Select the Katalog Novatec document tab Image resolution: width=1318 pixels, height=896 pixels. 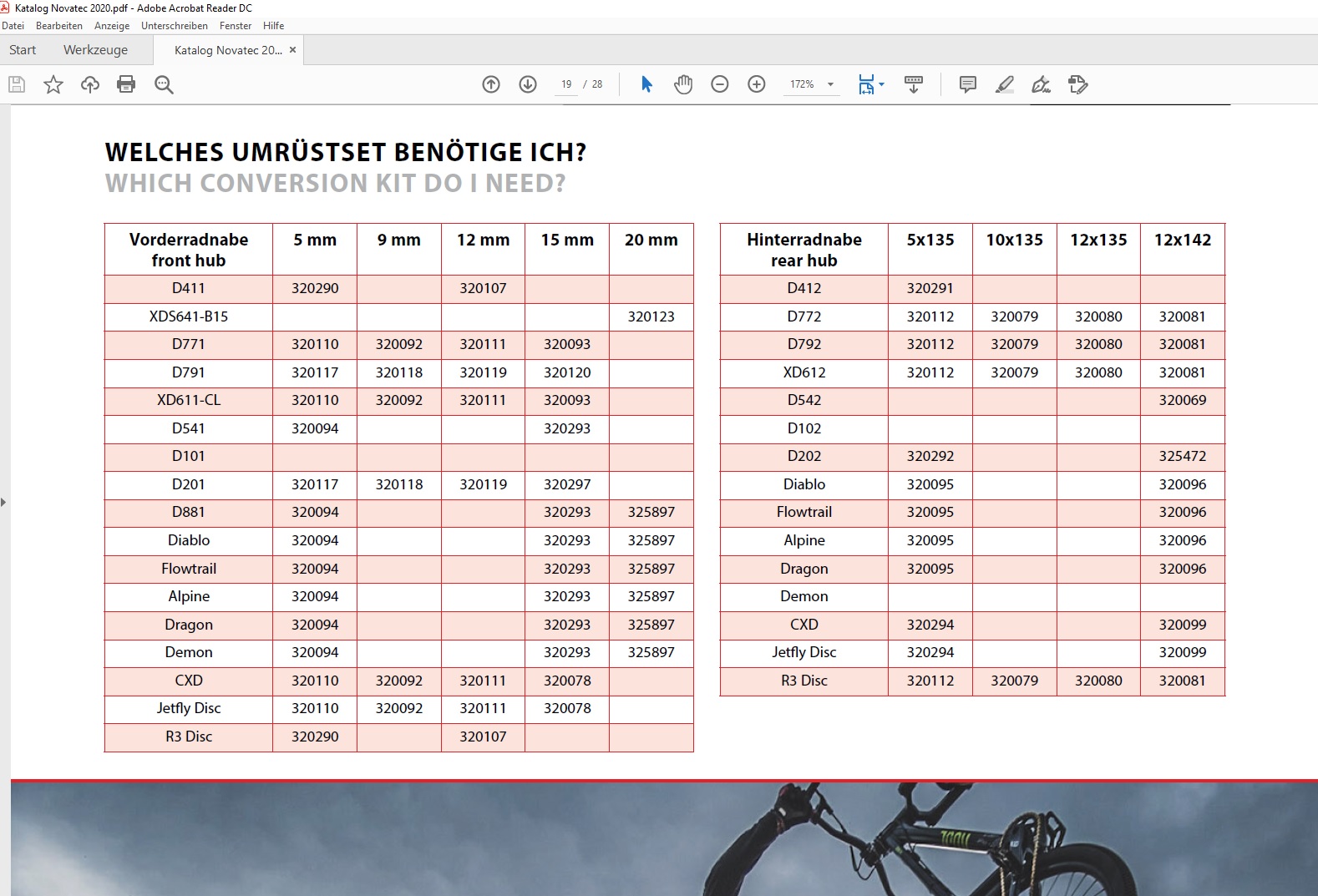[x=228, y=50]
